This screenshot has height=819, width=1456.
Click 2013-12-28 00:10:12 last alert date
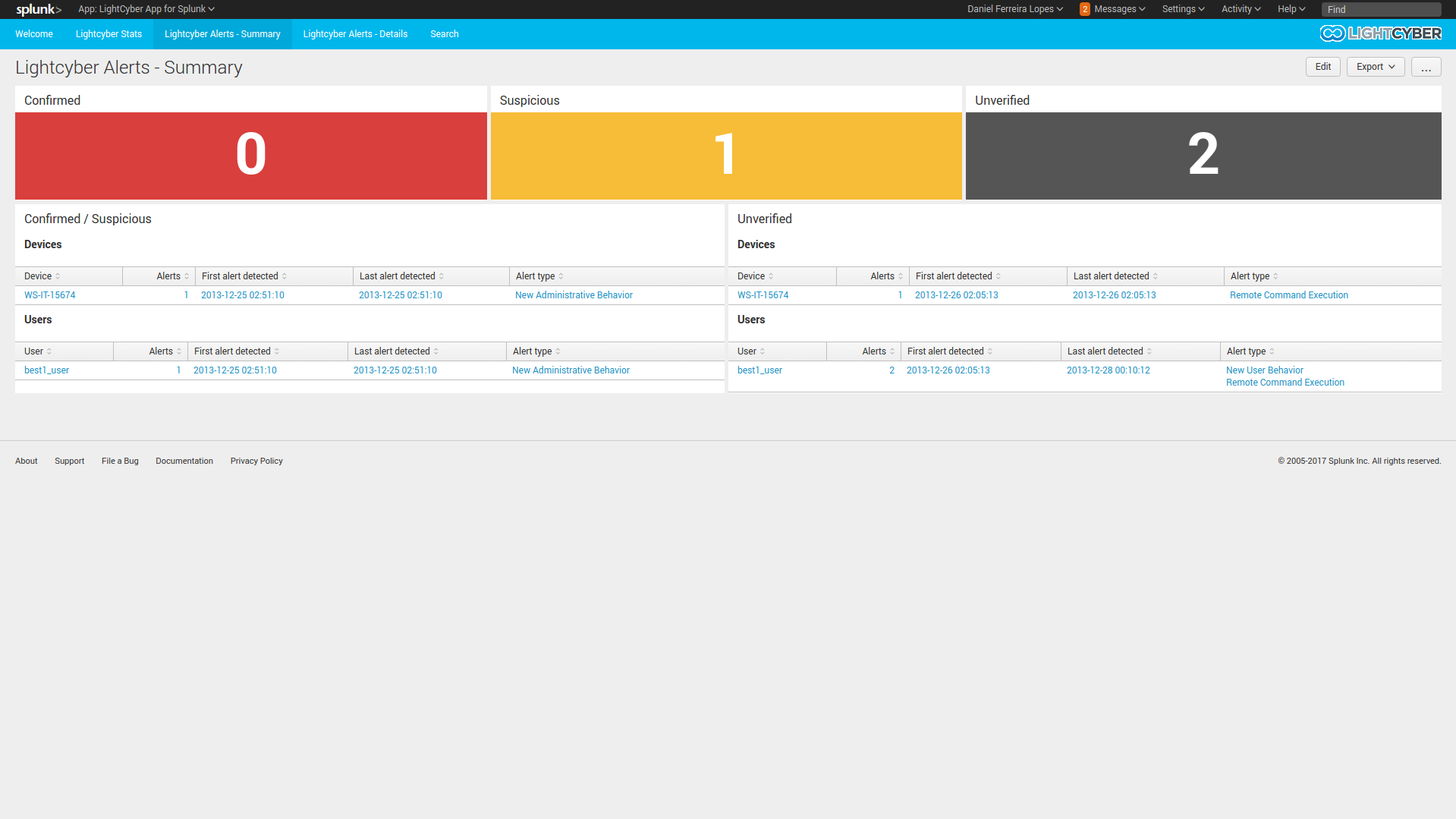[1108, 370]
